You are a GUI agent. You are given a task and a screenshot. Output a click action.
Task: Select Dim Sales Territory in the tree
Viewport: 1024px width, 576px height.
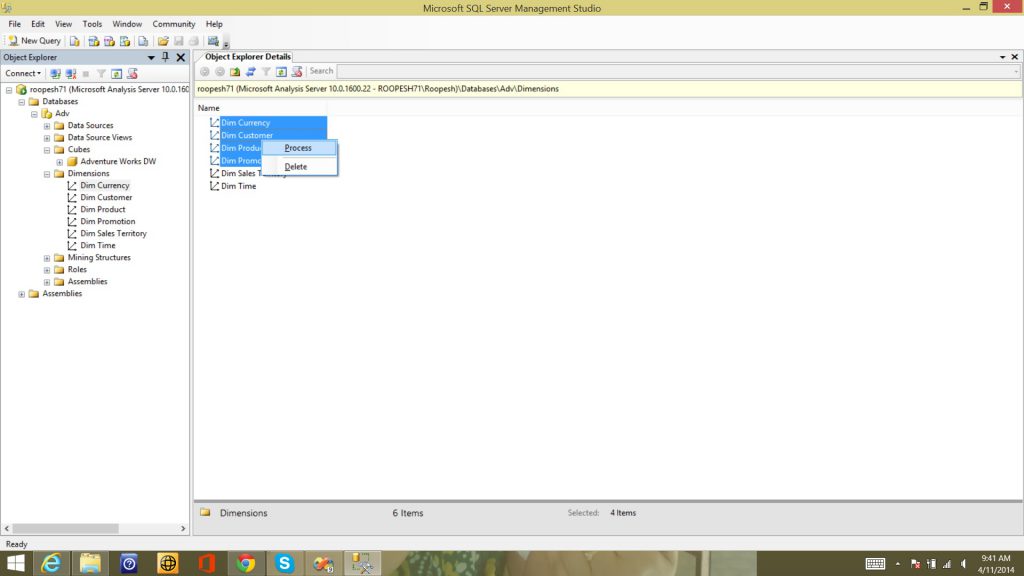coord(113,234)
